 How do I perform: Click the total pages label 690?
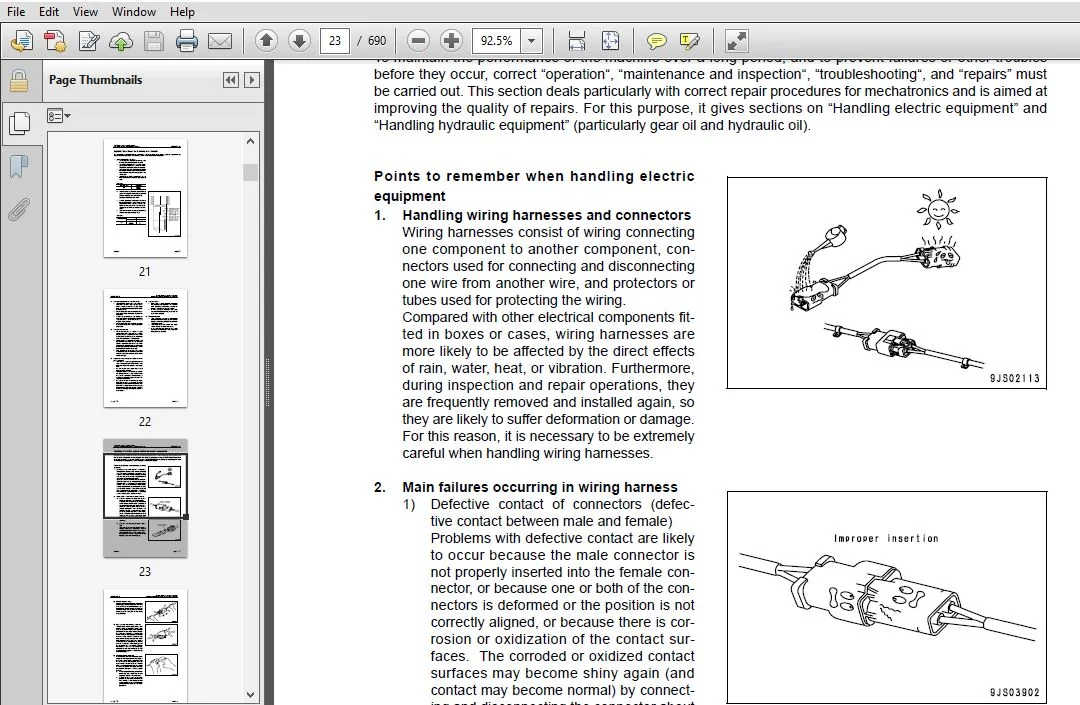pyautogui.click(x=377, y=41)
